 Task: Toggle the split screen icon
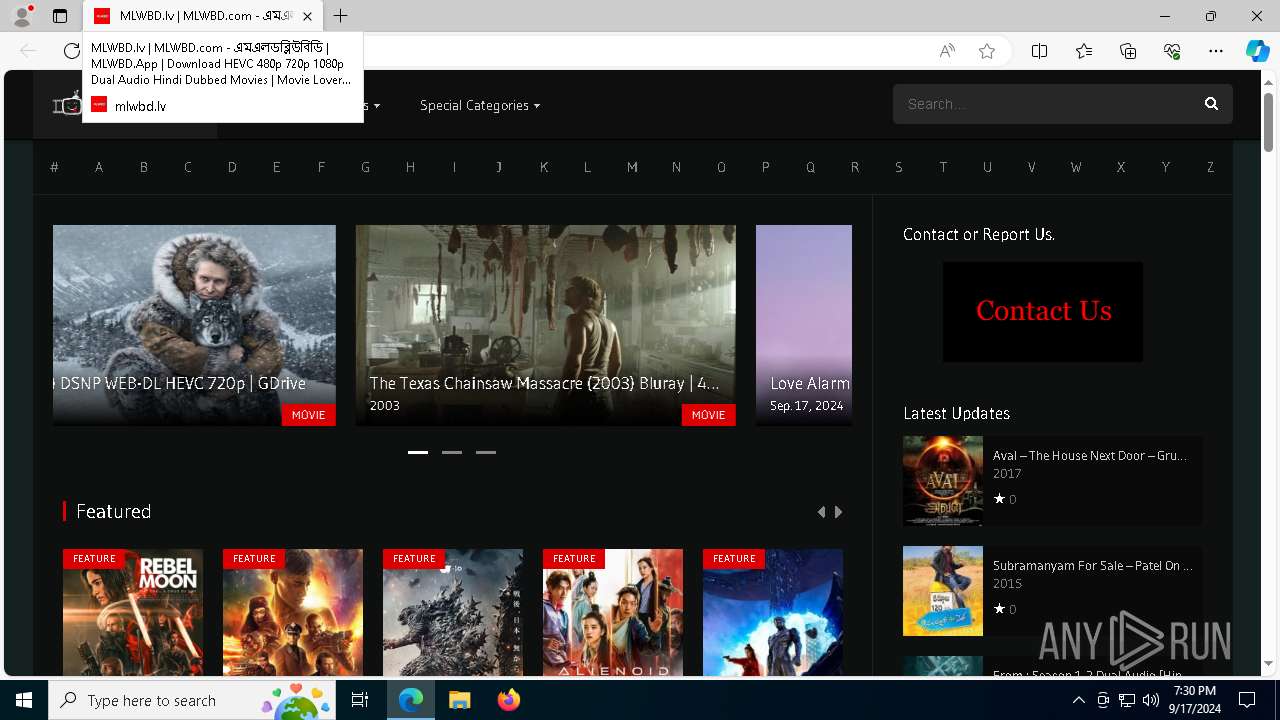point(1040,51)
